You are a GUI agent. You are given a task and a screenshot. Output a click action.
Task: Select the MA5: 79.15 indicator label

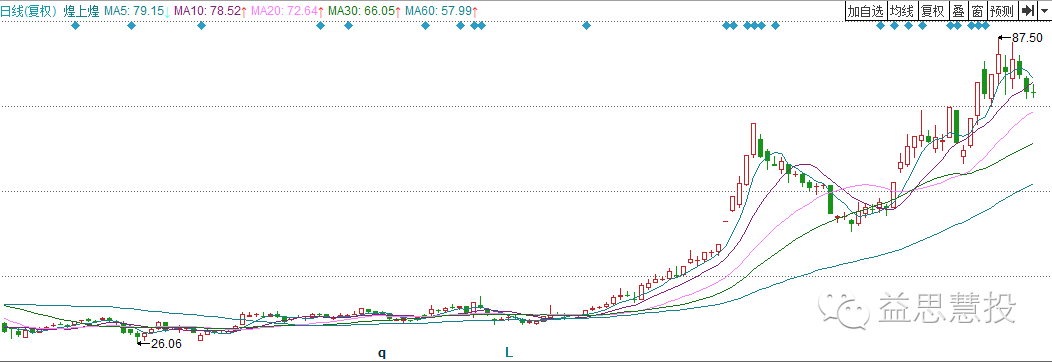(134, 11)
